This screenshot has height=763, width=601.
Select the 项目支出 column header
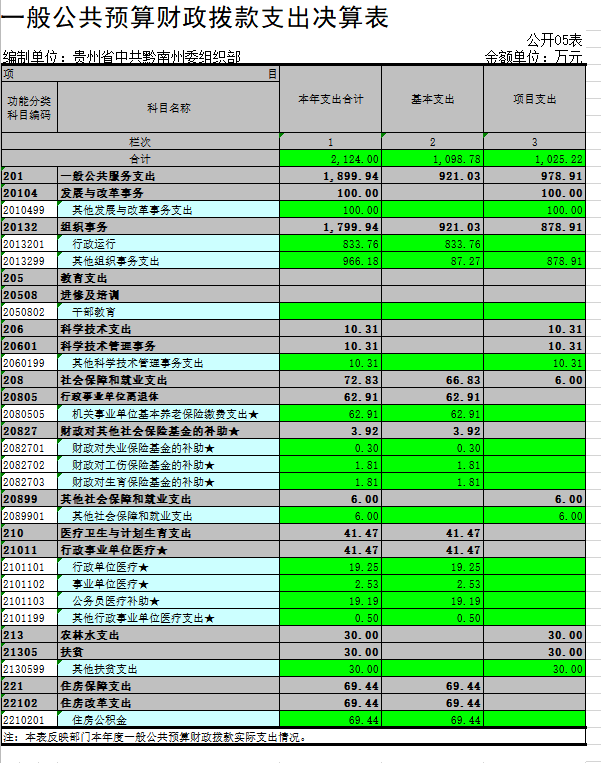(534, 100)
